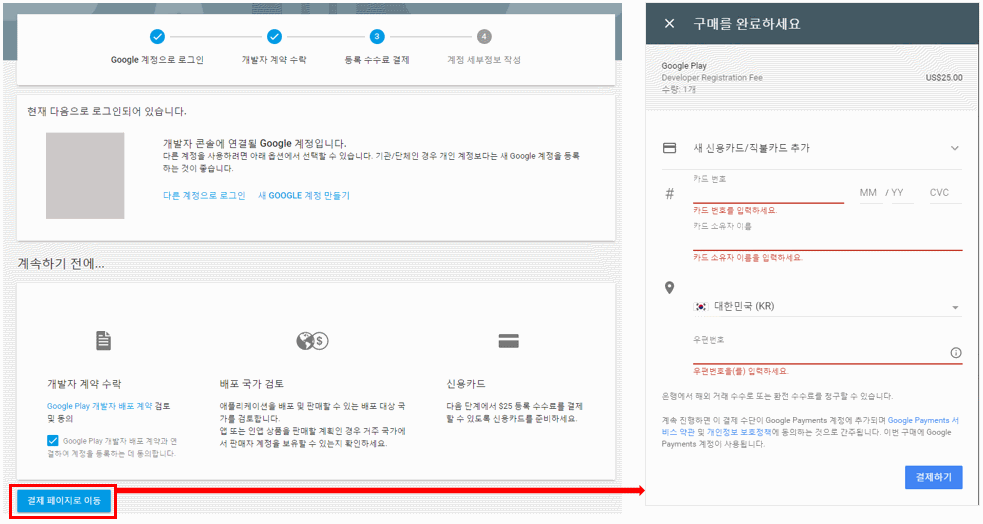Click step 3 circle for 등록 수수료 결제
The width and height of the screenshot is (983, 524).
[x=377, y=37]
